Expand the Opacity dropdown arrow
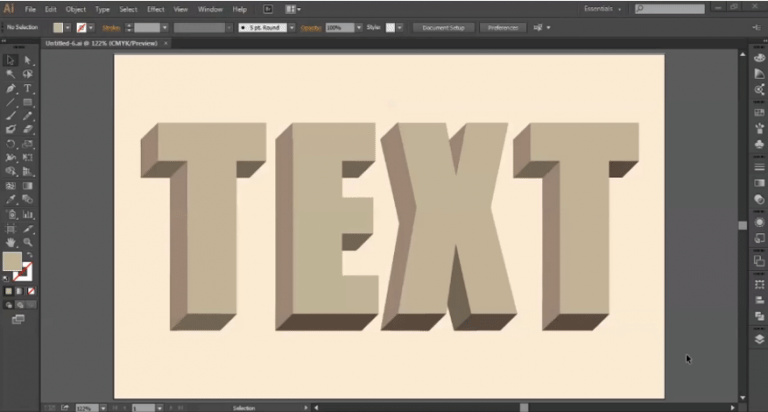768x412 pixels. pyautogui.click(x=359, y=28)
